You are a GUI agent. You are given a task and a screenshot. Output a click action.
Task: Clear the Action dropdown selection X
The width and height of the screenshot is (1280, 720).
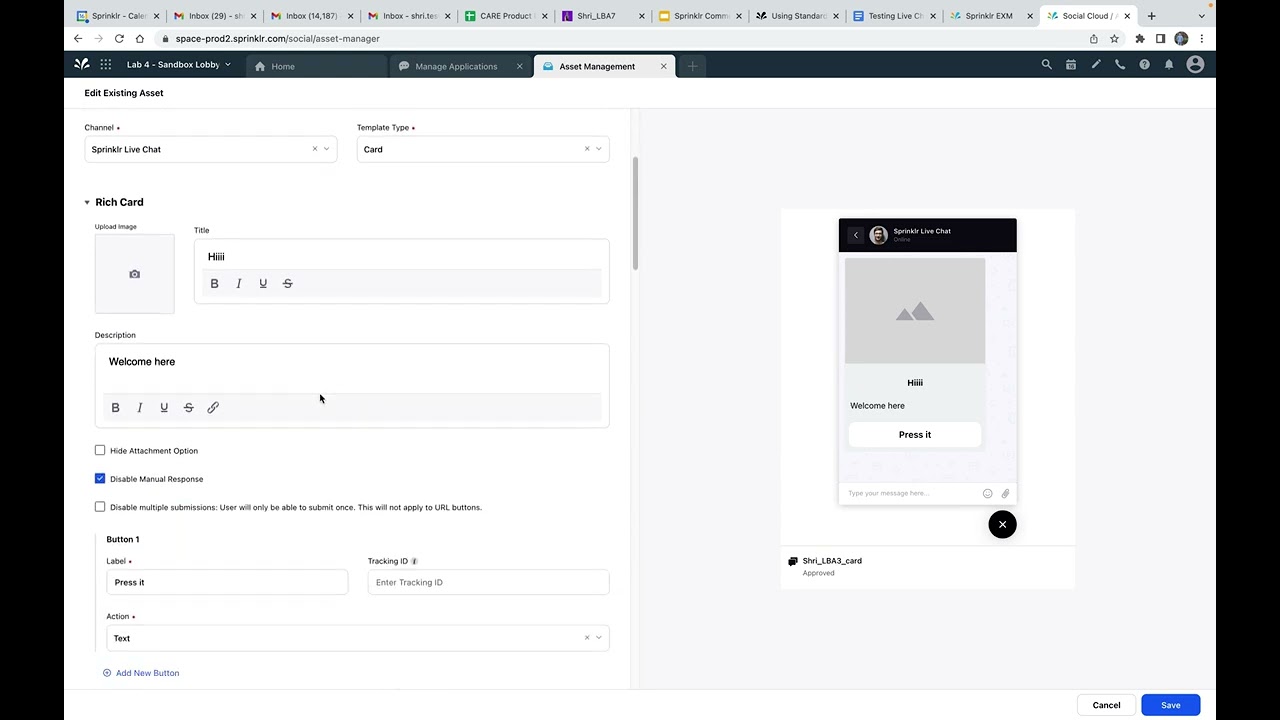(586, 638)
